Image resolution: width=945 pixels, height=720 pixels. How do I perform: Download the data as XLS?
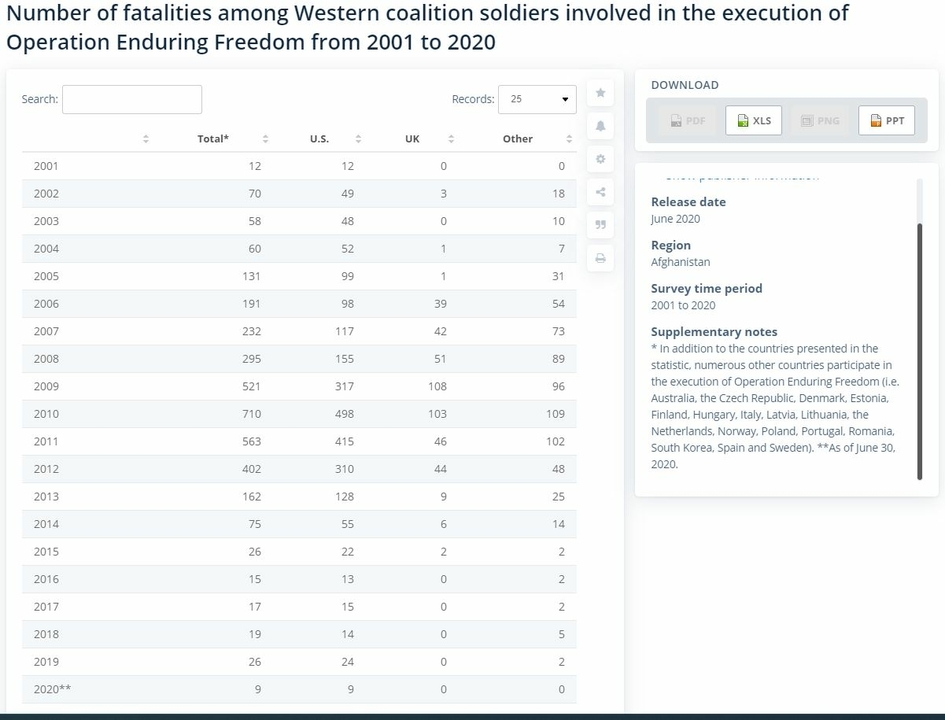click(753, 121)
